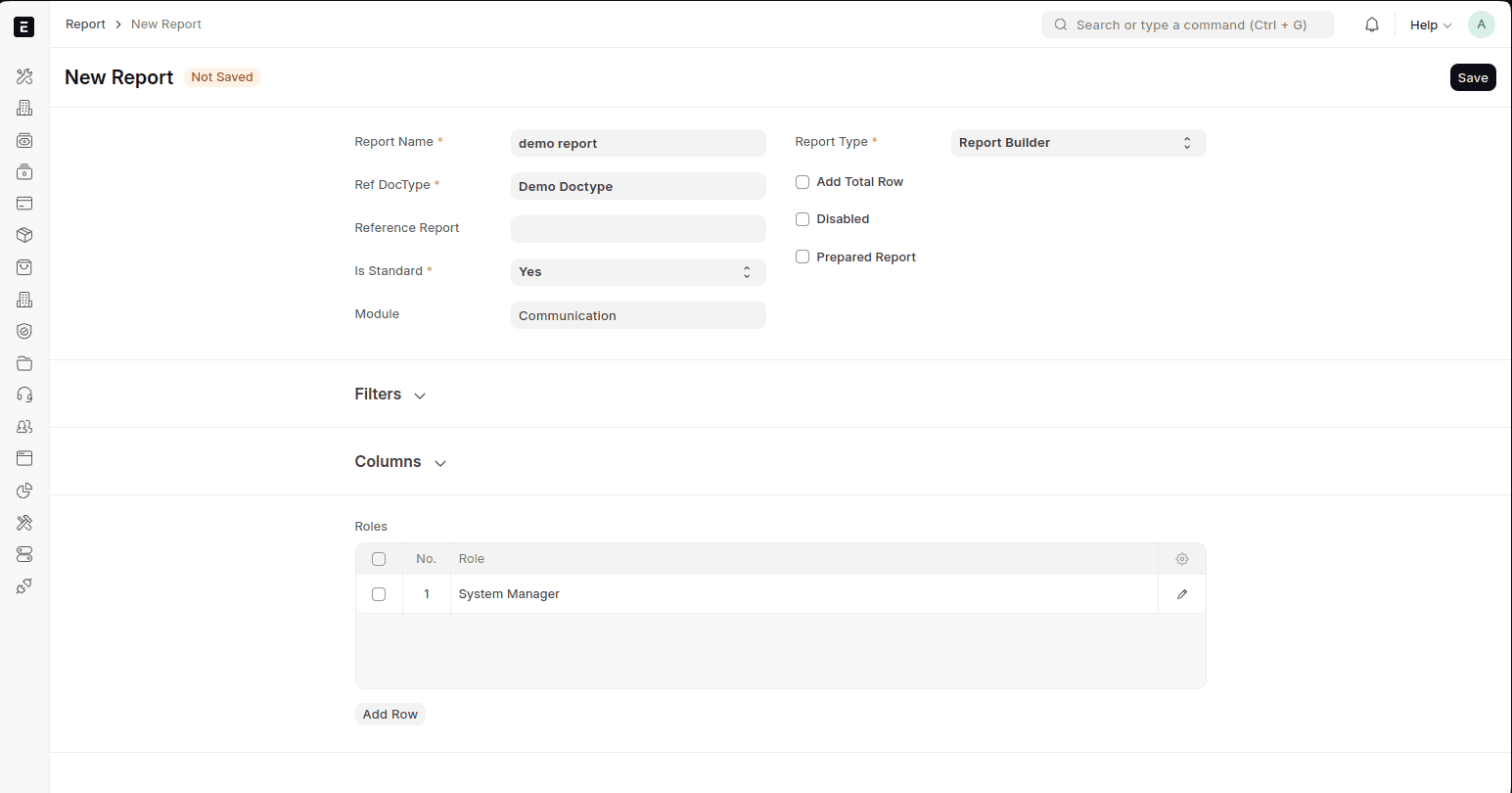1512x793 pixels.
Task: Save the new report
Action: [1473, 77]
